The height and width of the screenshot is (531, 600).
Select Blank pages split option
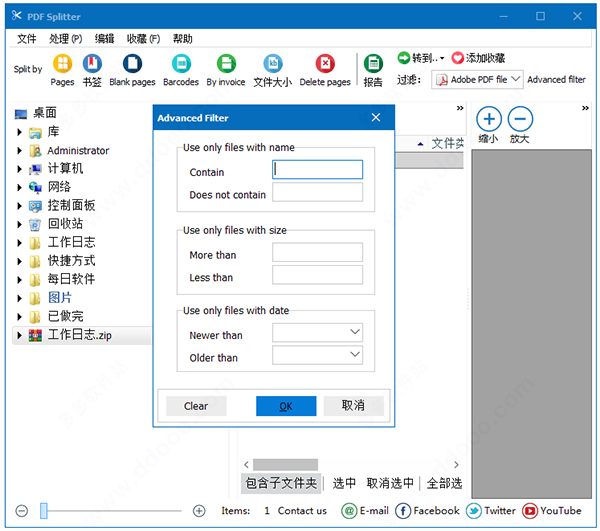(132, 64)
